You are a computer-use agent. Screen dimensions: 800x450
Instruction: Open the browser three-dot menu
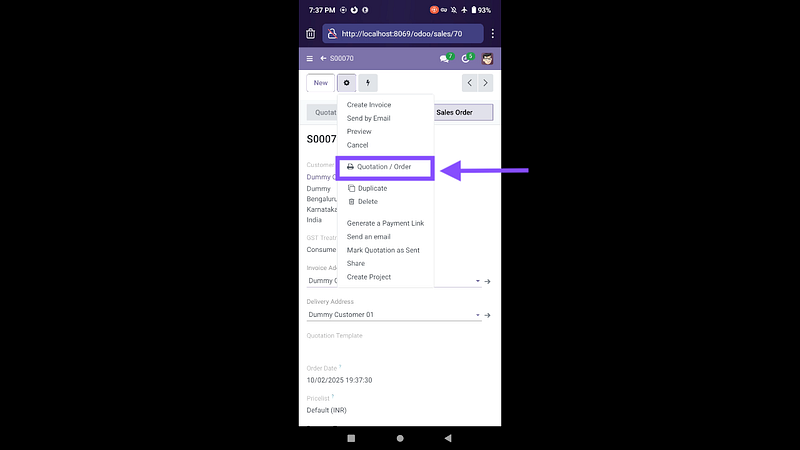coord(492,33)
